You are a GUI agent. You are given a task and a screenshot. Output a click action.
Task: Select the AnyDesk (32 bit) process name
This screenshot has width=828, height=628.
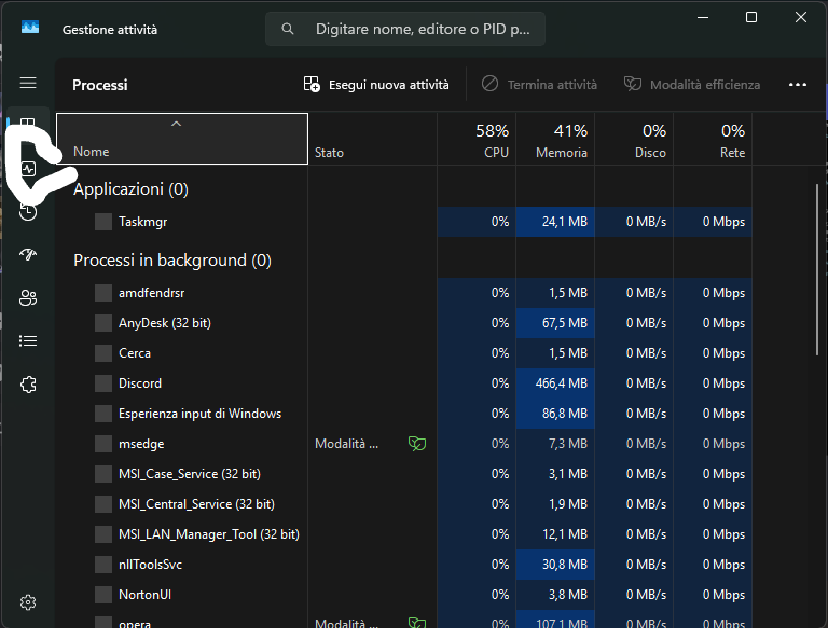pyautogui.click(x=165, y=323)
